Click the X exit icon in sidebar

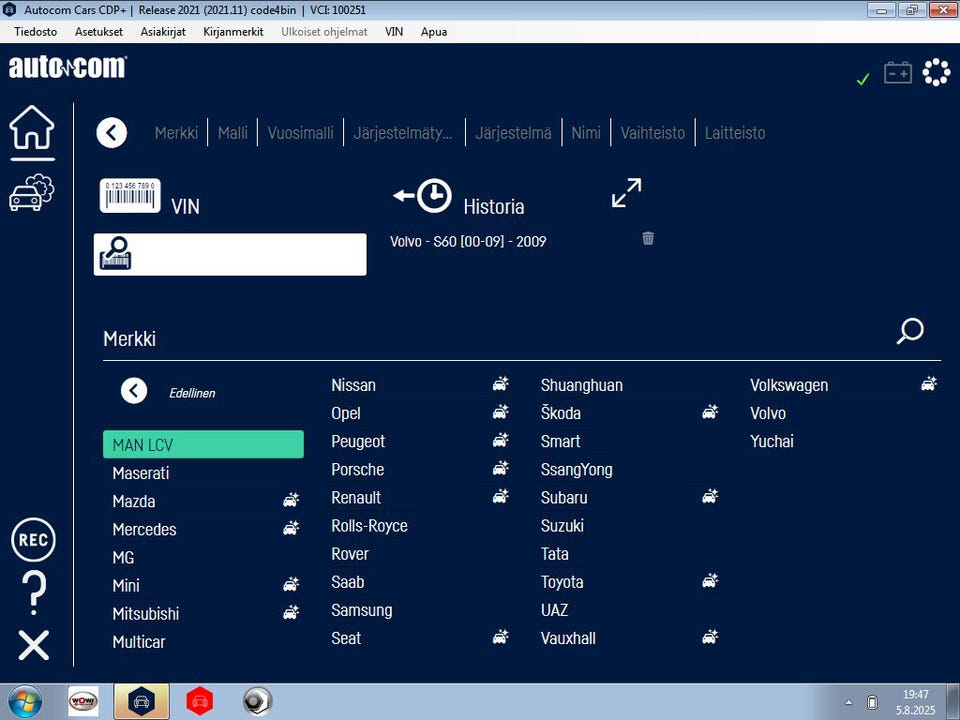pyautogui.click(x=34, y=645)
